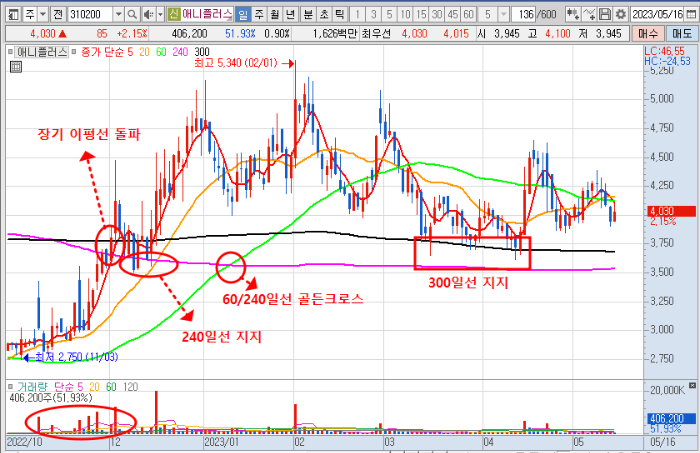700x453 pixels.
Task: Click the 애니플러스 stock name label
Action: point(207,15)
